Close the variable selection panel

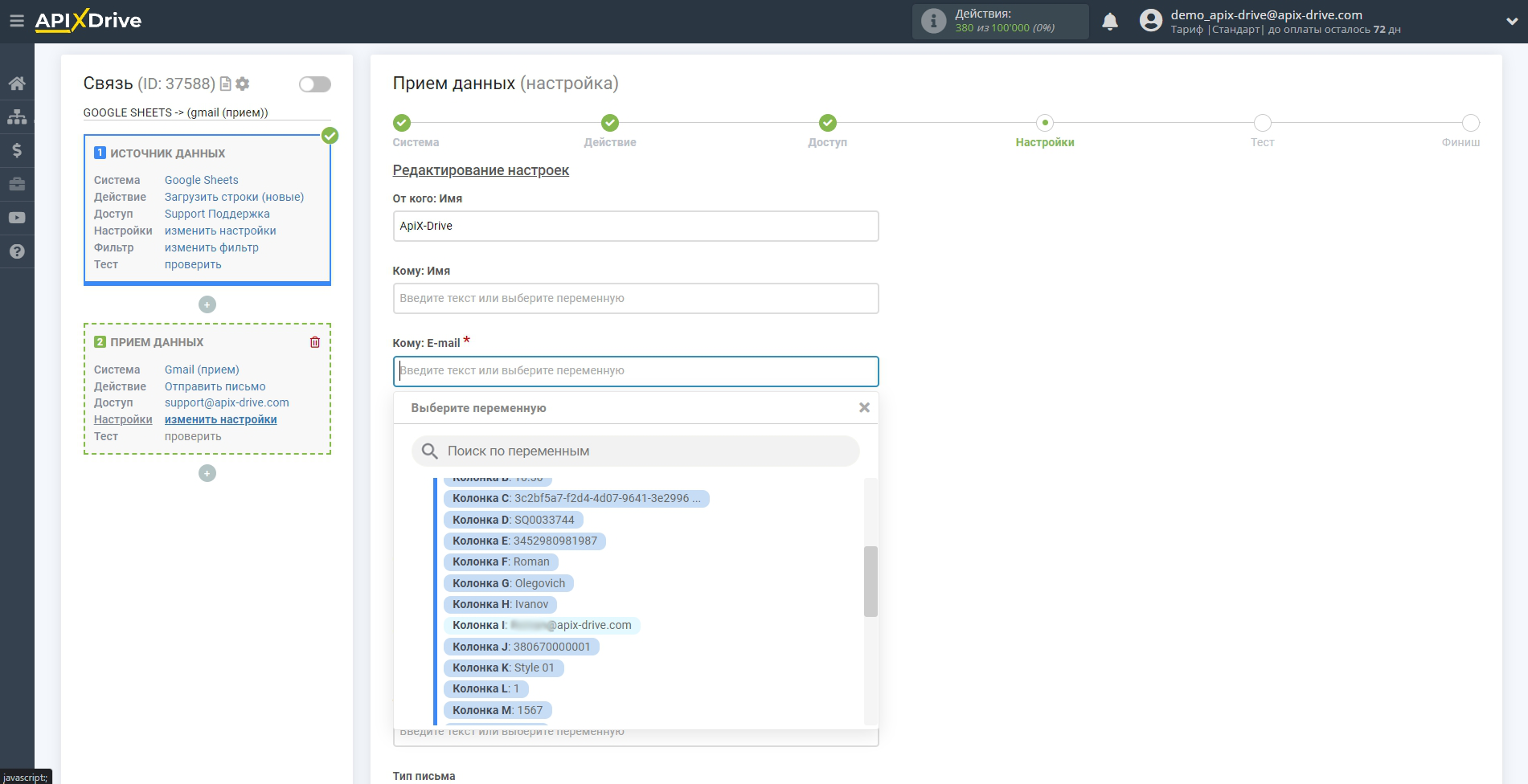click(x=864, y=407)
